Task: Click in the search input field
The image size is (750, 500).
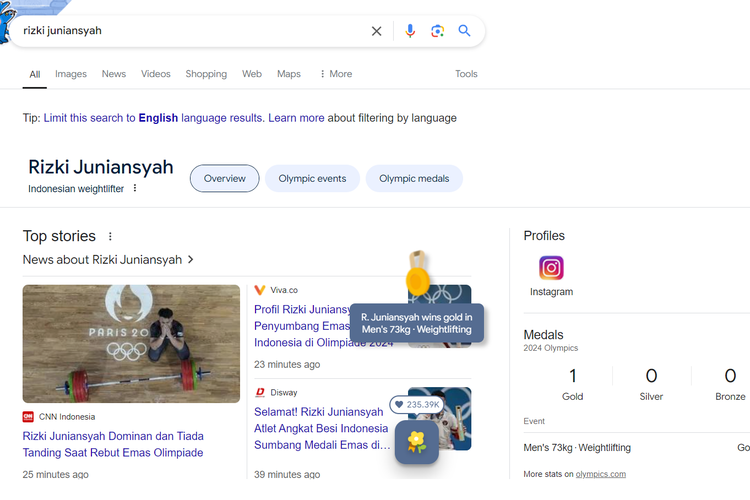Action: [x=190, y=31]
